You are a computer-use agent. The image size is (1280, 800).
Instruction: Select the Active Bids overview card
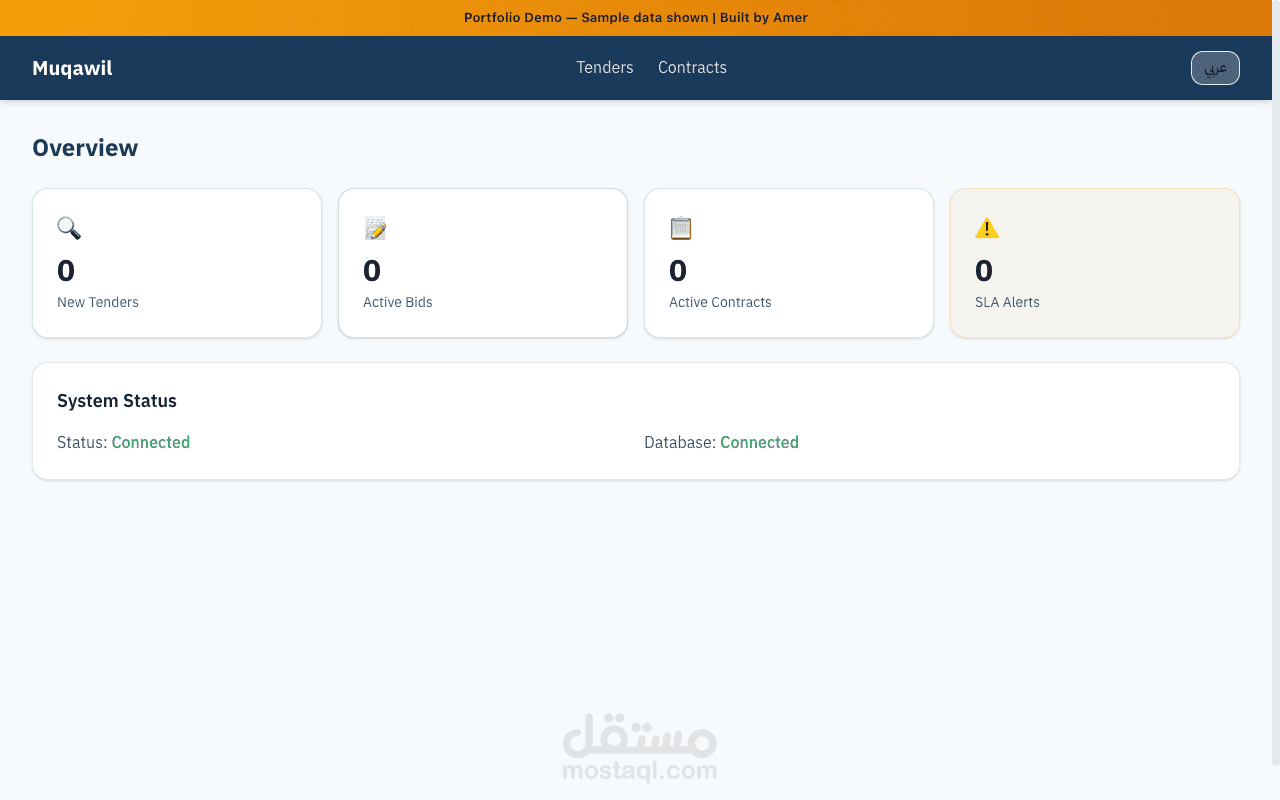pyautogui.click(x=482, y=262)
